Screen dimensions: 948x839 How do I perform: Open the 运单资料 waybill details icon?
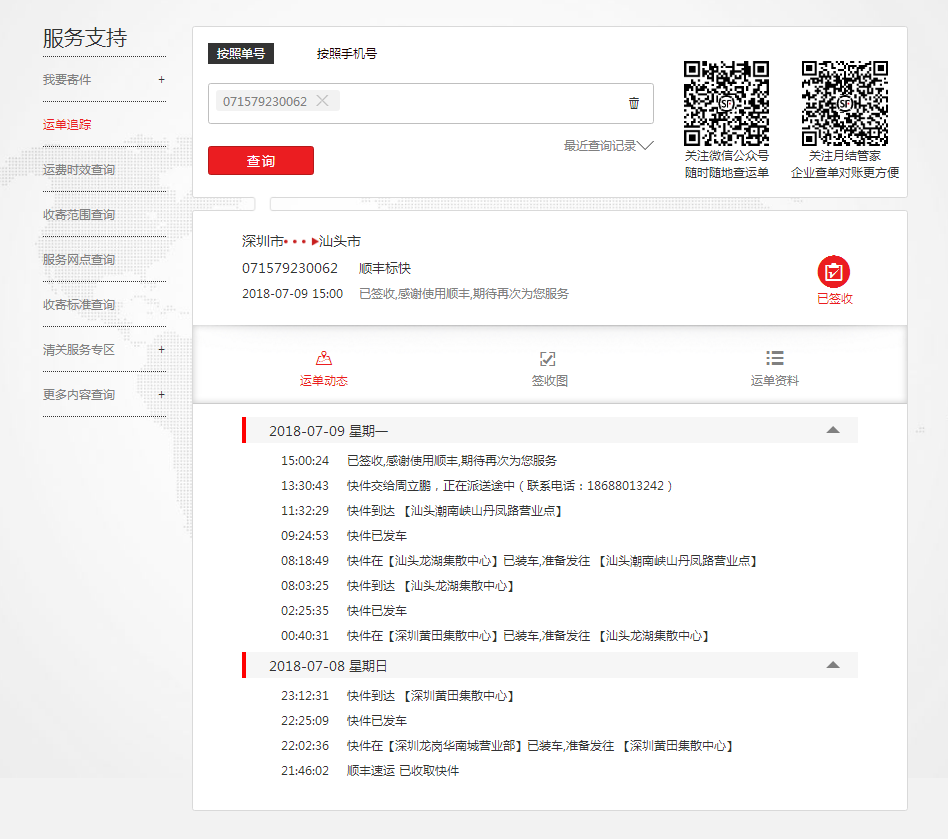tap(774, 358)
